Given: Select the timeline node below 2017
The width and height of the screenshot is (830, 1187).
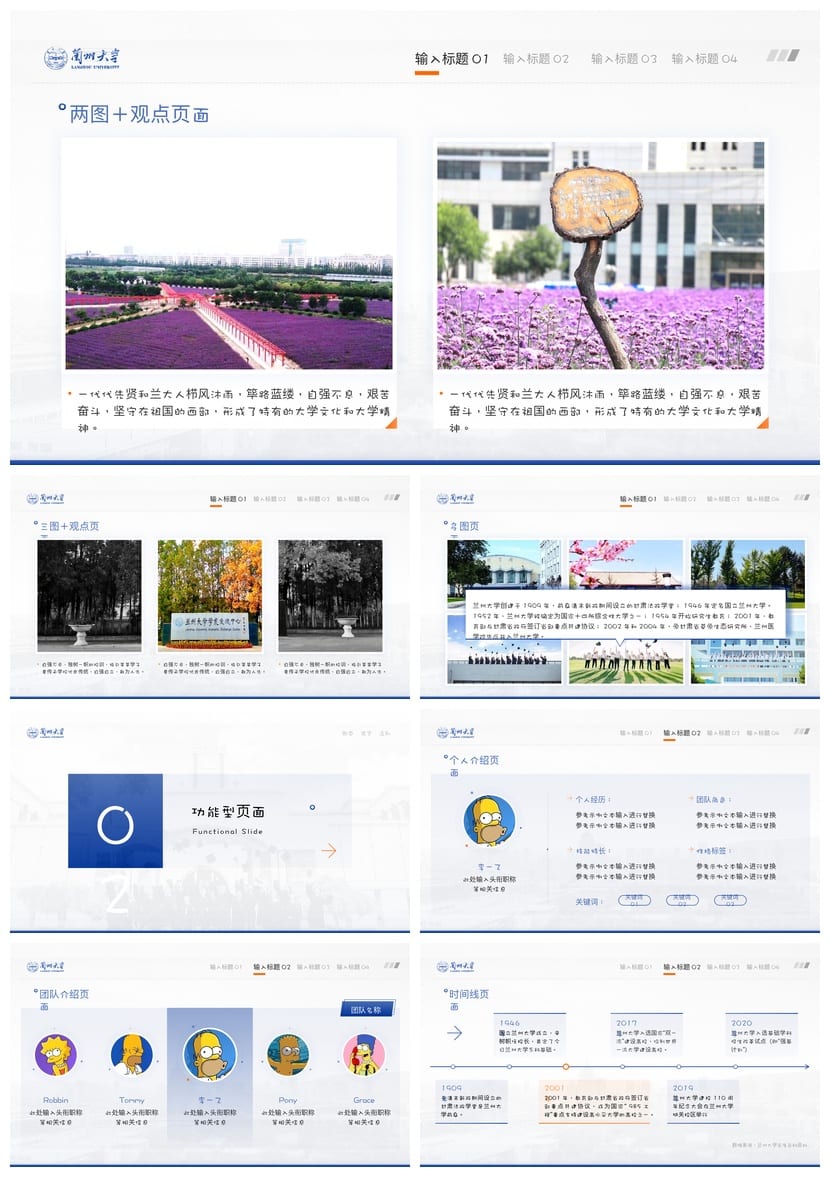Looking at the screenshot, I should point(621,1066).
